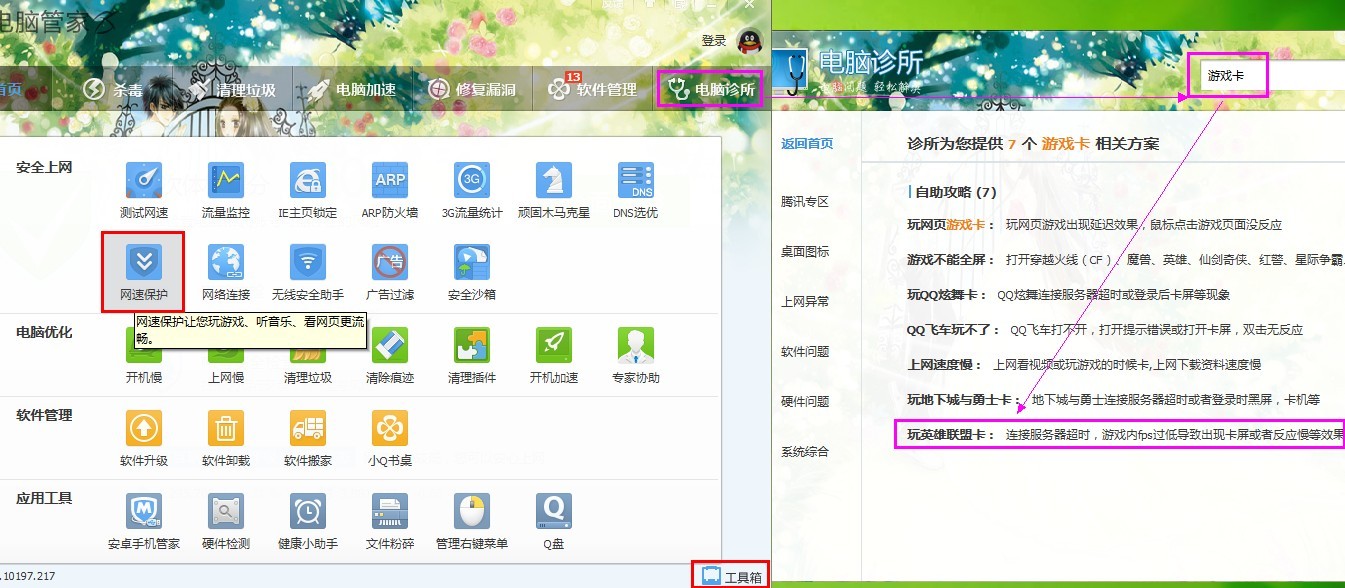Open 小Q书桌 desktop organizer
Screen dimensions: 1345x588
pyautogui.click(x=390, y=439)
